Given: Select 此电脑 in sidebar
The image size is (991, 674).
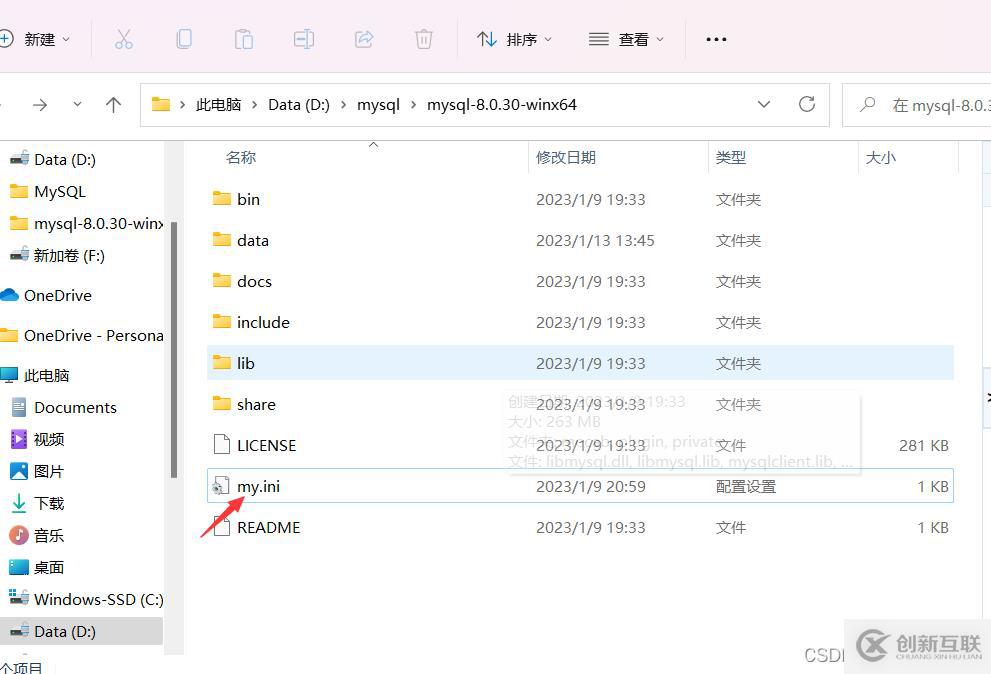Looking at the screenshot, I should point(35,376).
